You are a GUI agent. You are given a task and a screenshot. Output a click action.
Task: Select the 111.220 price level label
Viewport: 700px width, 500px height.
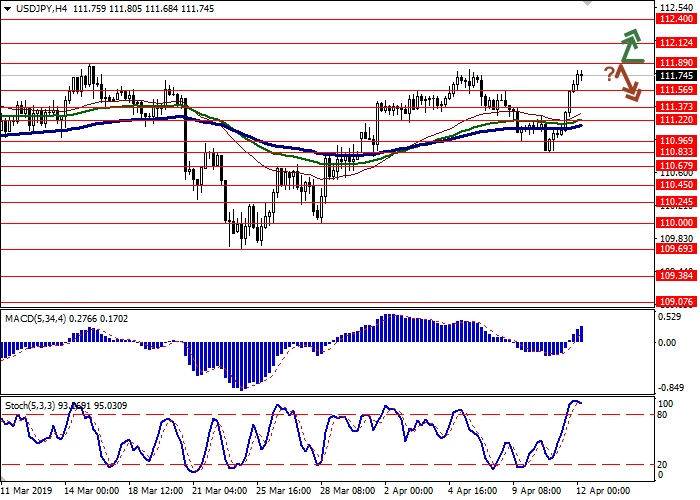tap(676, 119)
